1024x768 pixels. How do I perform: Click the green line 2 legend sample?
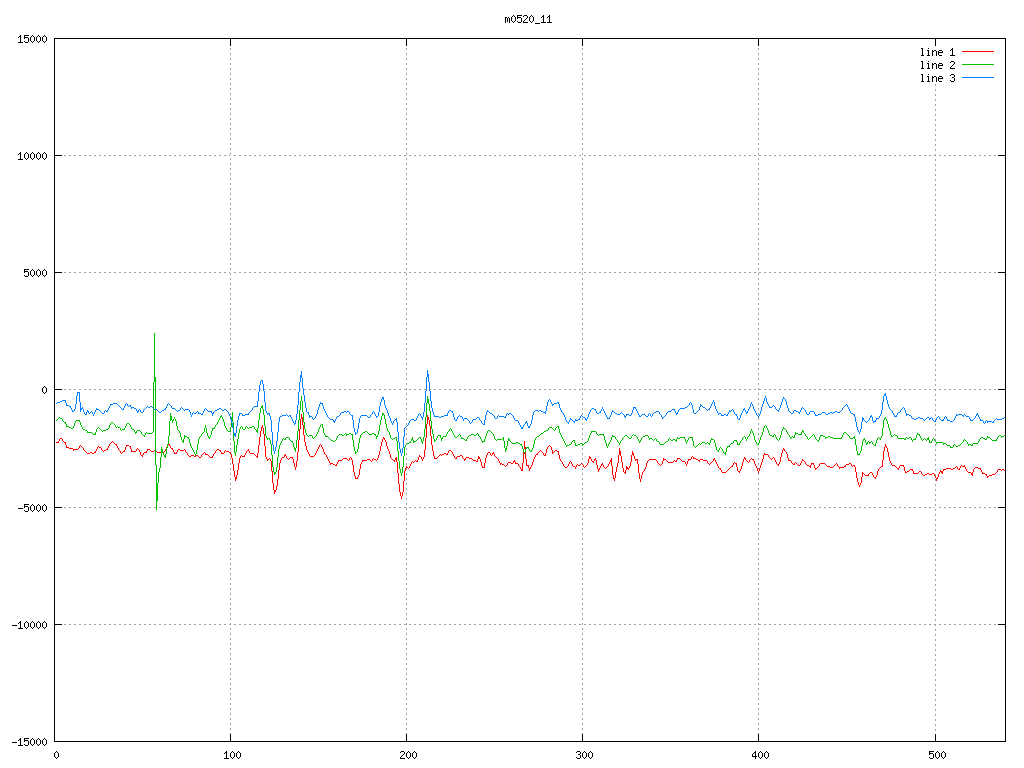[x=978, y=65]
